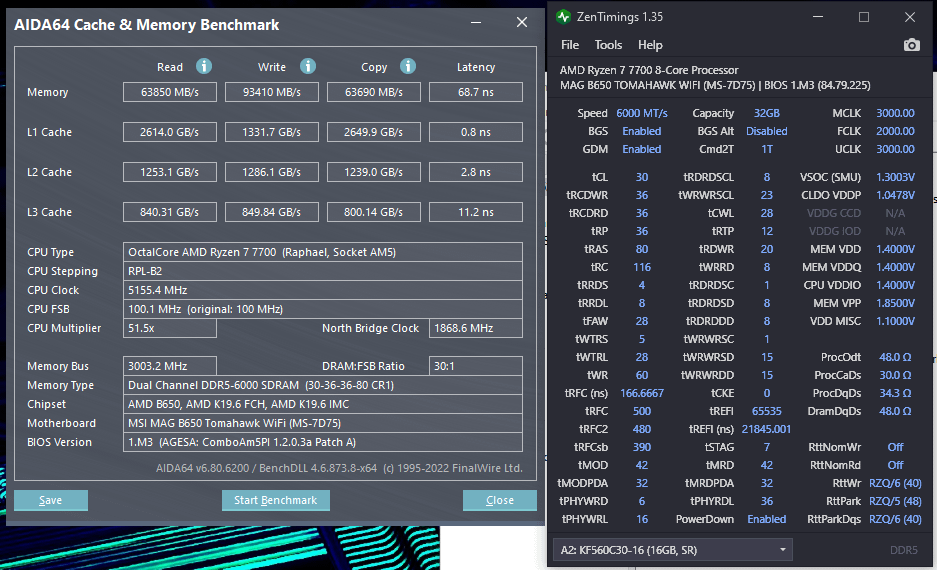Select L1 Cache Read value 2614.0 GB/s
The width and height of the screenshot is (937, 570).
point(170,132)
